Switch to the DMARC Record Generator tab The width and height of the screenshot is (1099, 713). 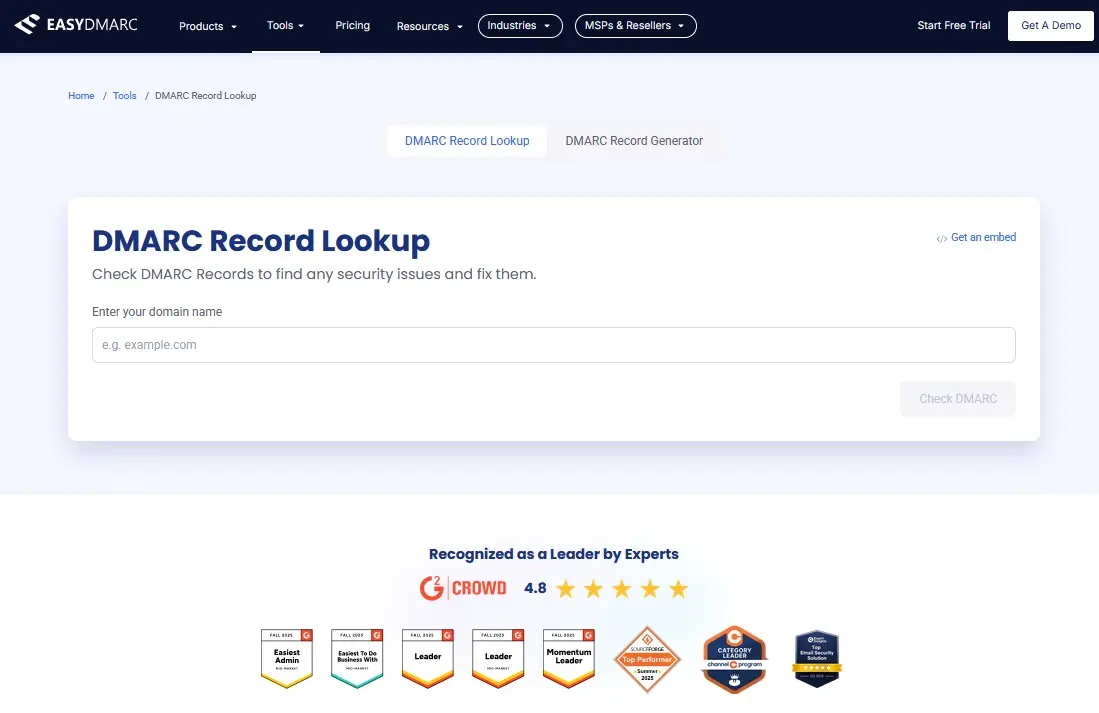634,141
